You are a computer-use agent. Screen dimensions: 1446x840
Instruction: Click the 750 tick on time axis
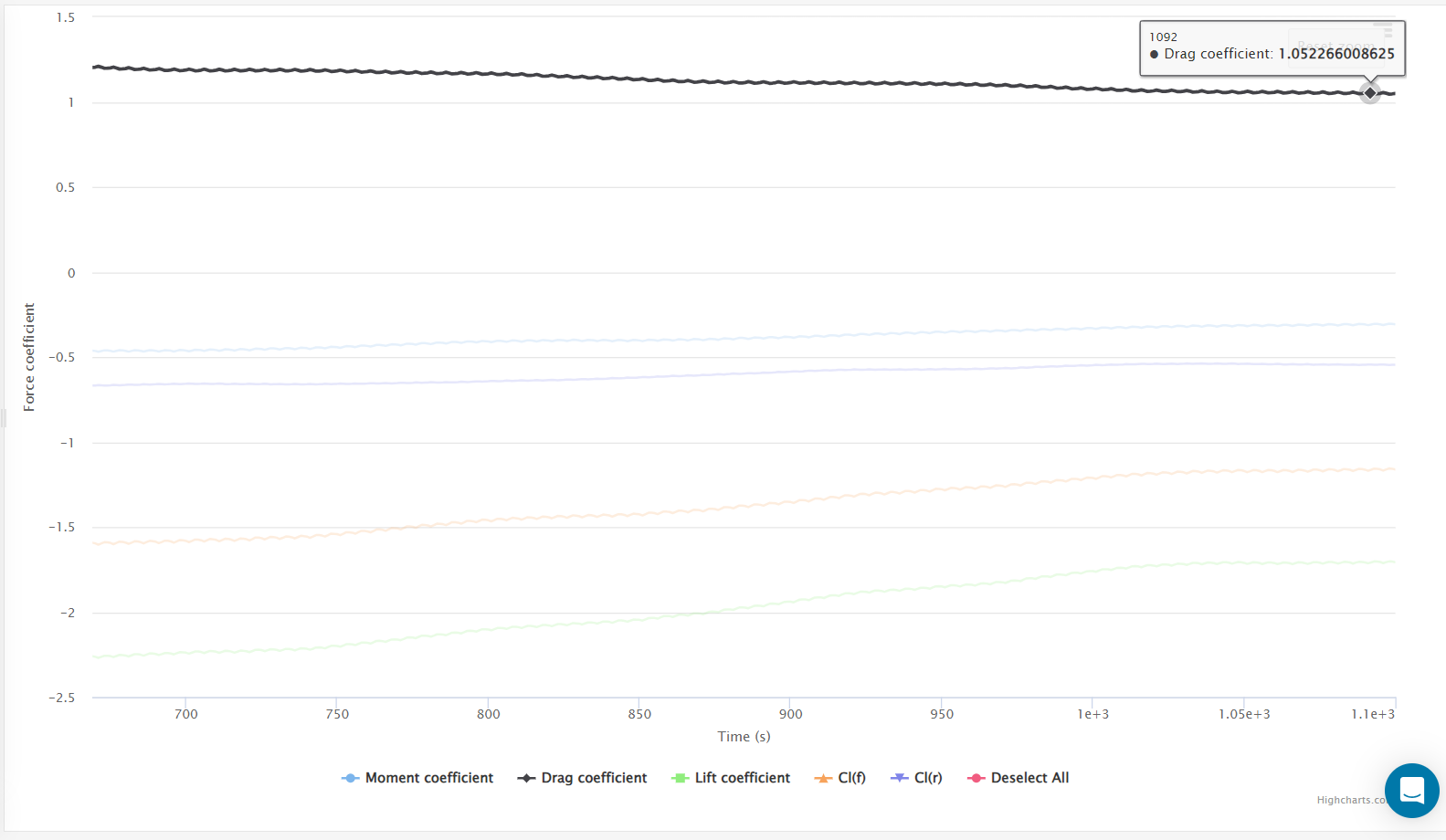click(337, 714)
